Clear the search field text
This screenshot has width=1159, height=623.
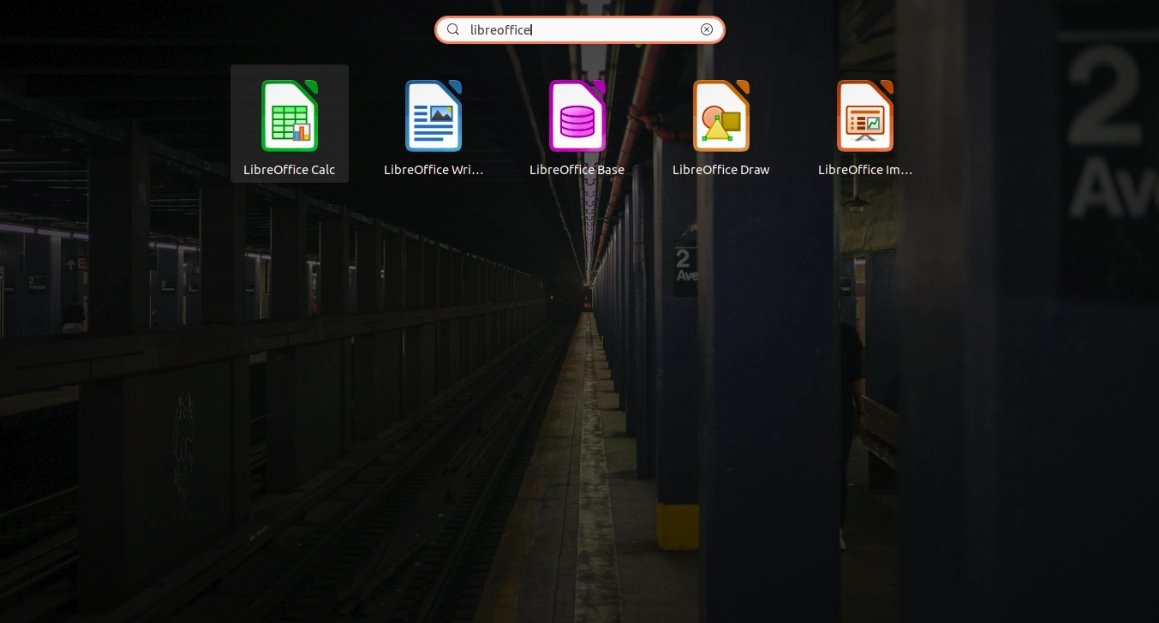[707, 30]
